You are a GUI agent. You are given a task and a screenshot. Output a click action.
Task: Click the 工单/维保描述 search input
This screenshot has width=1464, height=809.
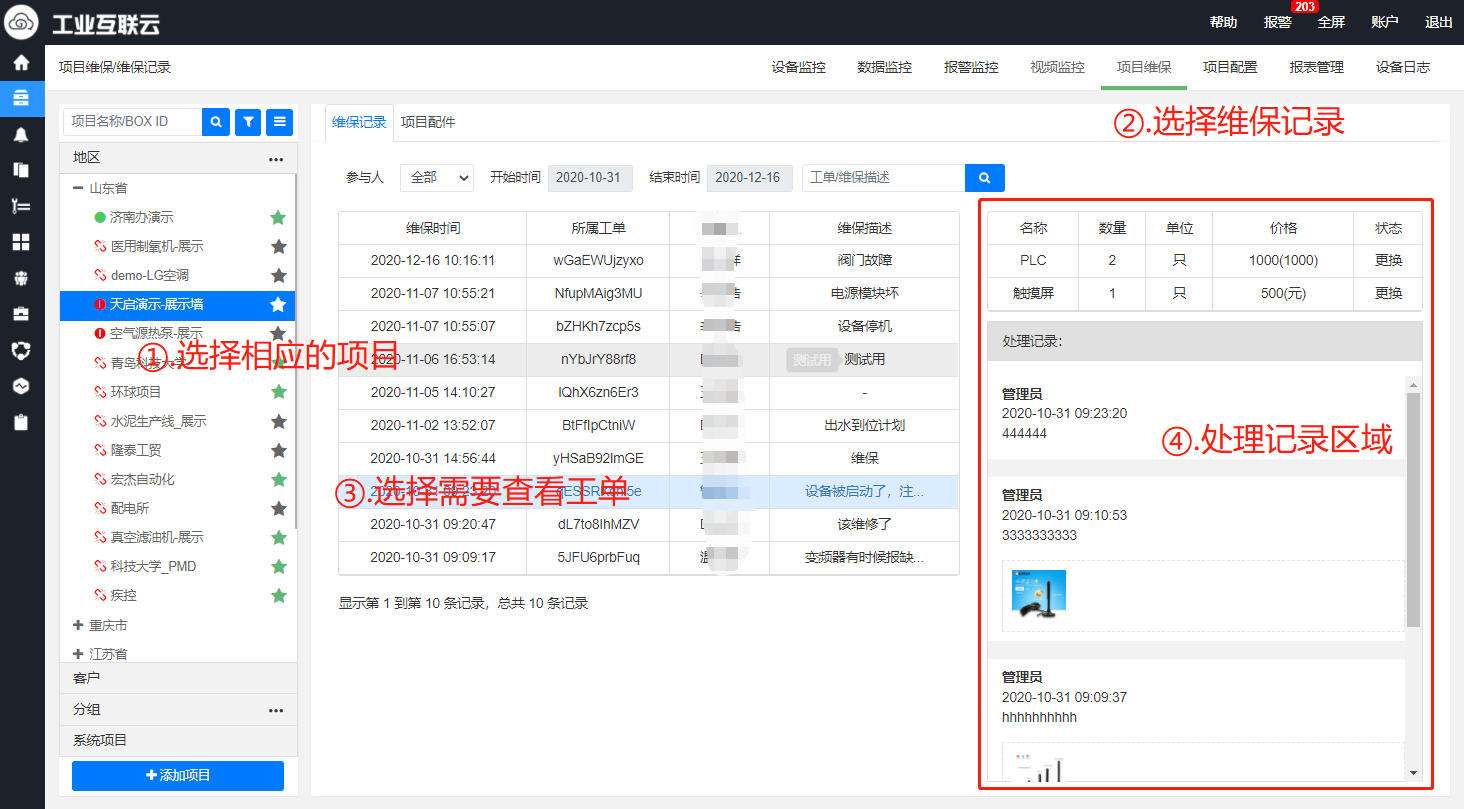[x=884, y=178]
